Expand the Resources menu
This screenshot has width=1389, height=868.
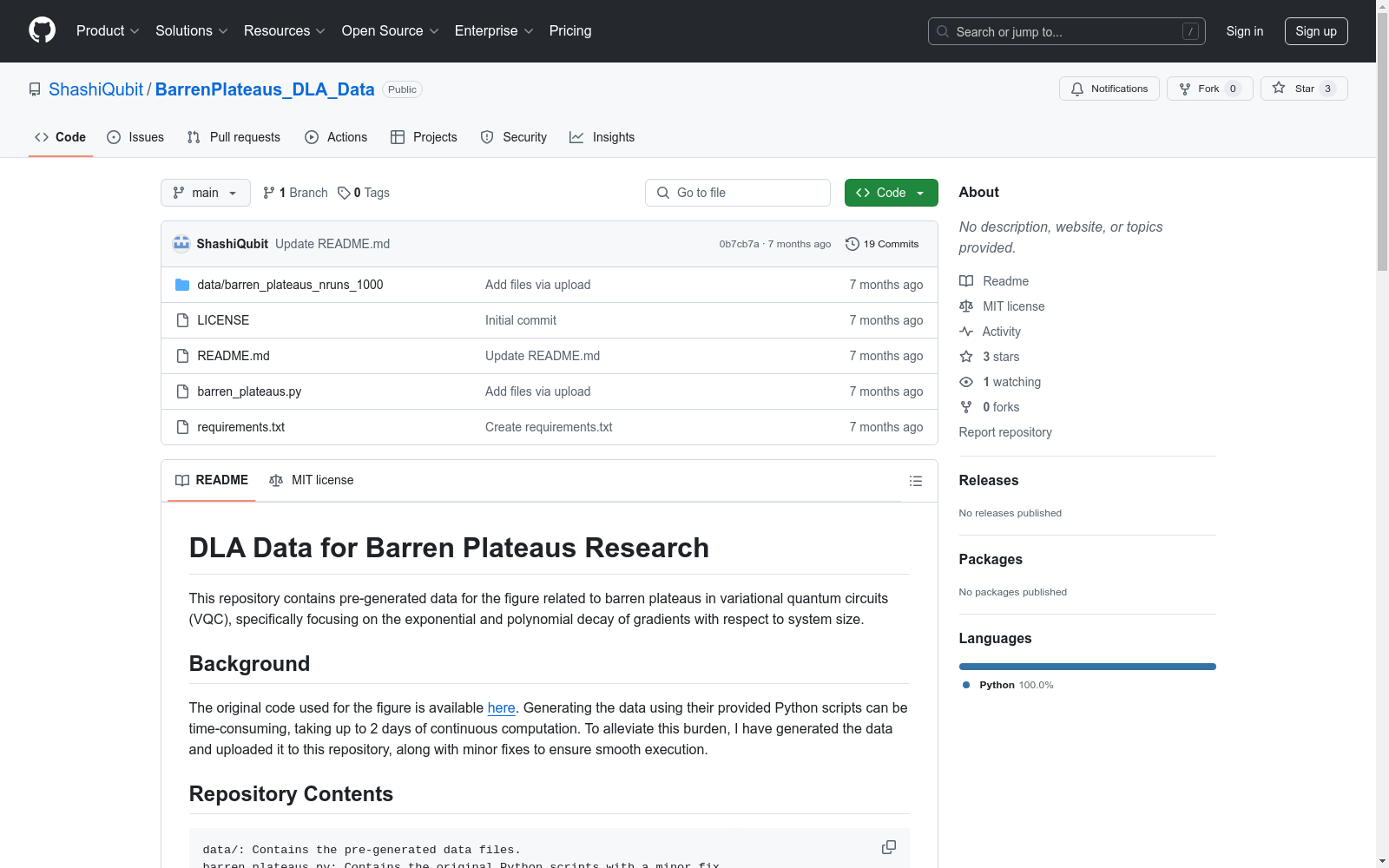click(285, 31)
